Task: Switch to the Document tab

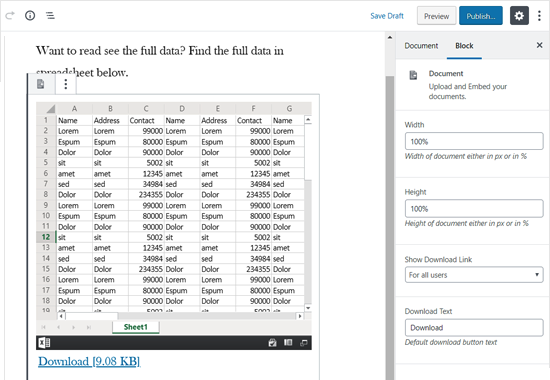Action: point(421,46)
